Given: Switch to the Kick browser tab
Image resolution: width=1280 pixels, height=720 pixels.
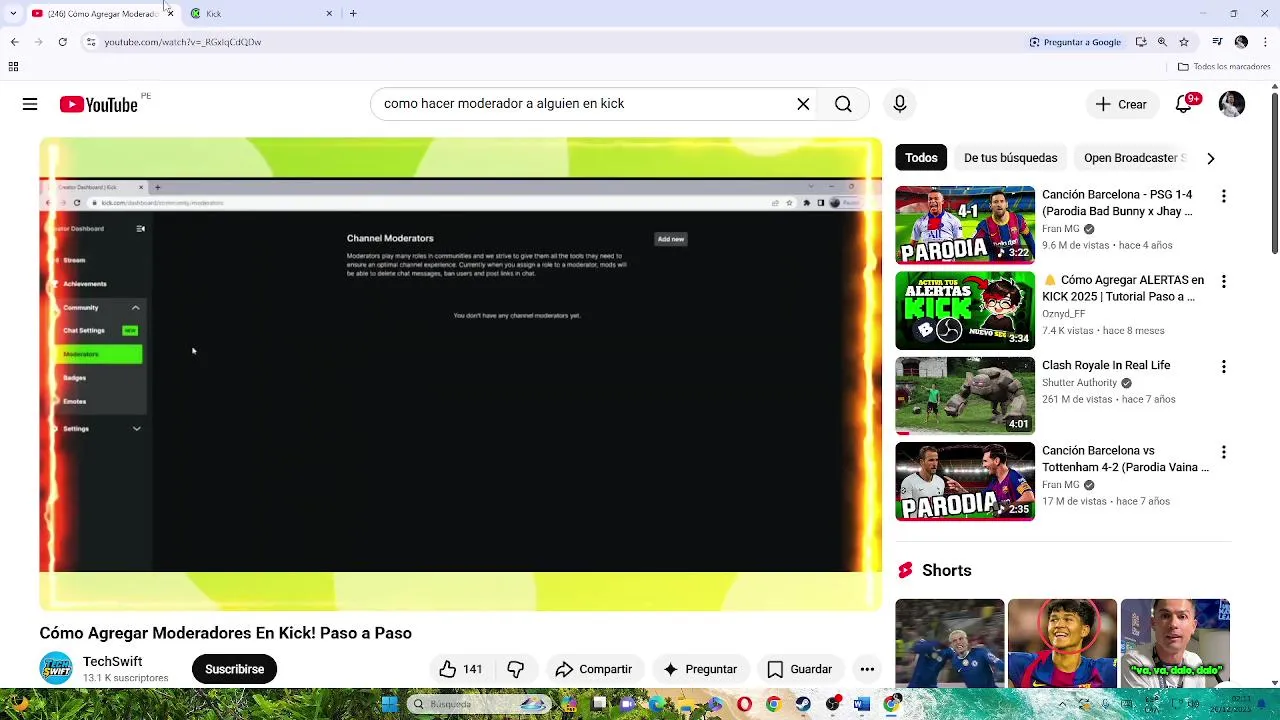Looking at the screenshot, I should point(258,13).
